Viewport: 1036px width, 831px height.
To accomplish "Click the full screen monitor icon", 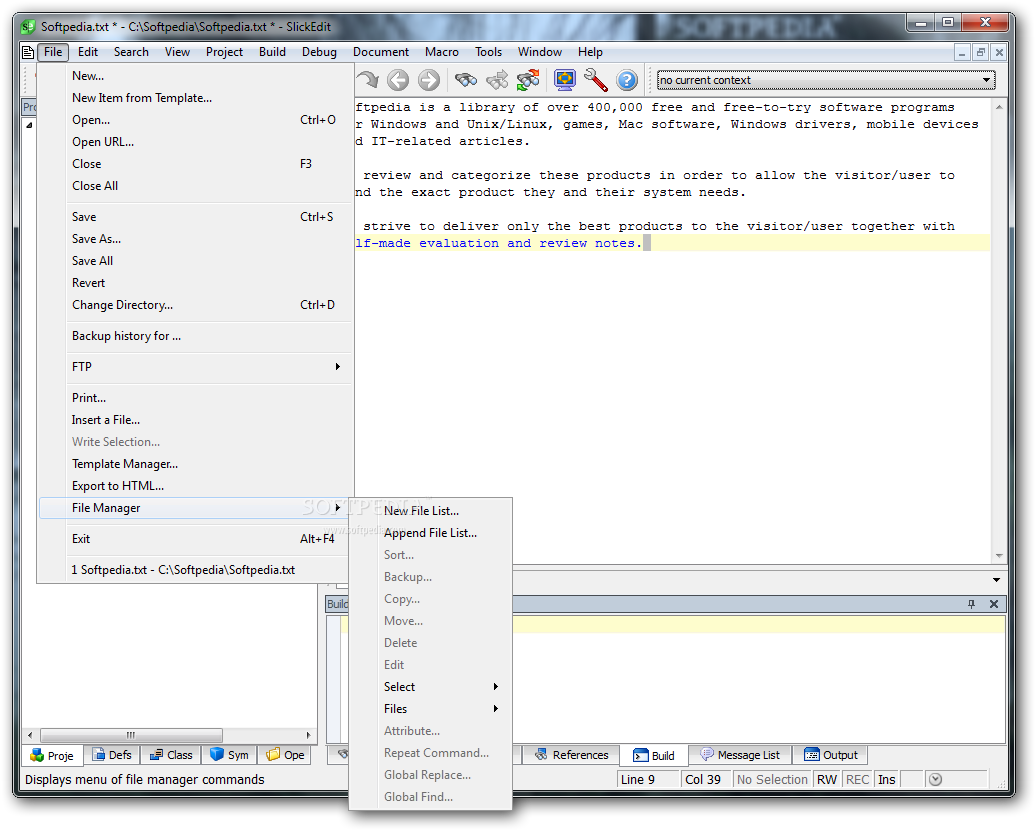I will pos(565,80).
